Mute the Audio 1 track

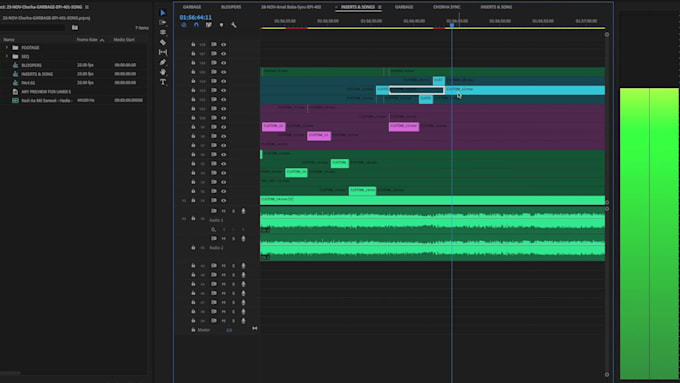point(224,211)
